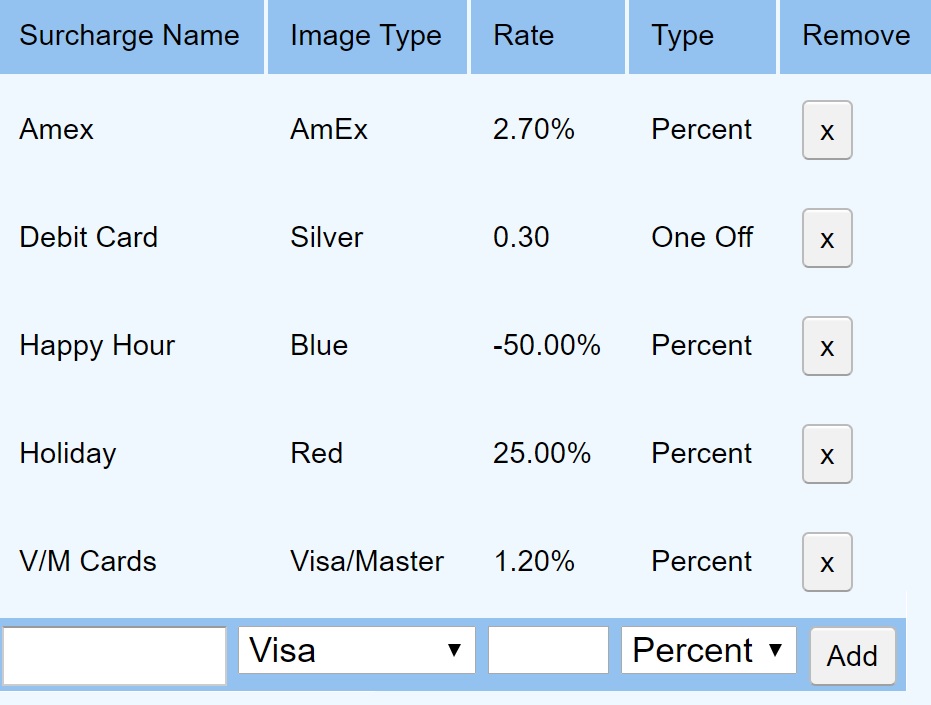Screen dimensions: 931x705
Task: Remove the Amex surcharge row
Action: click(826, 131)
